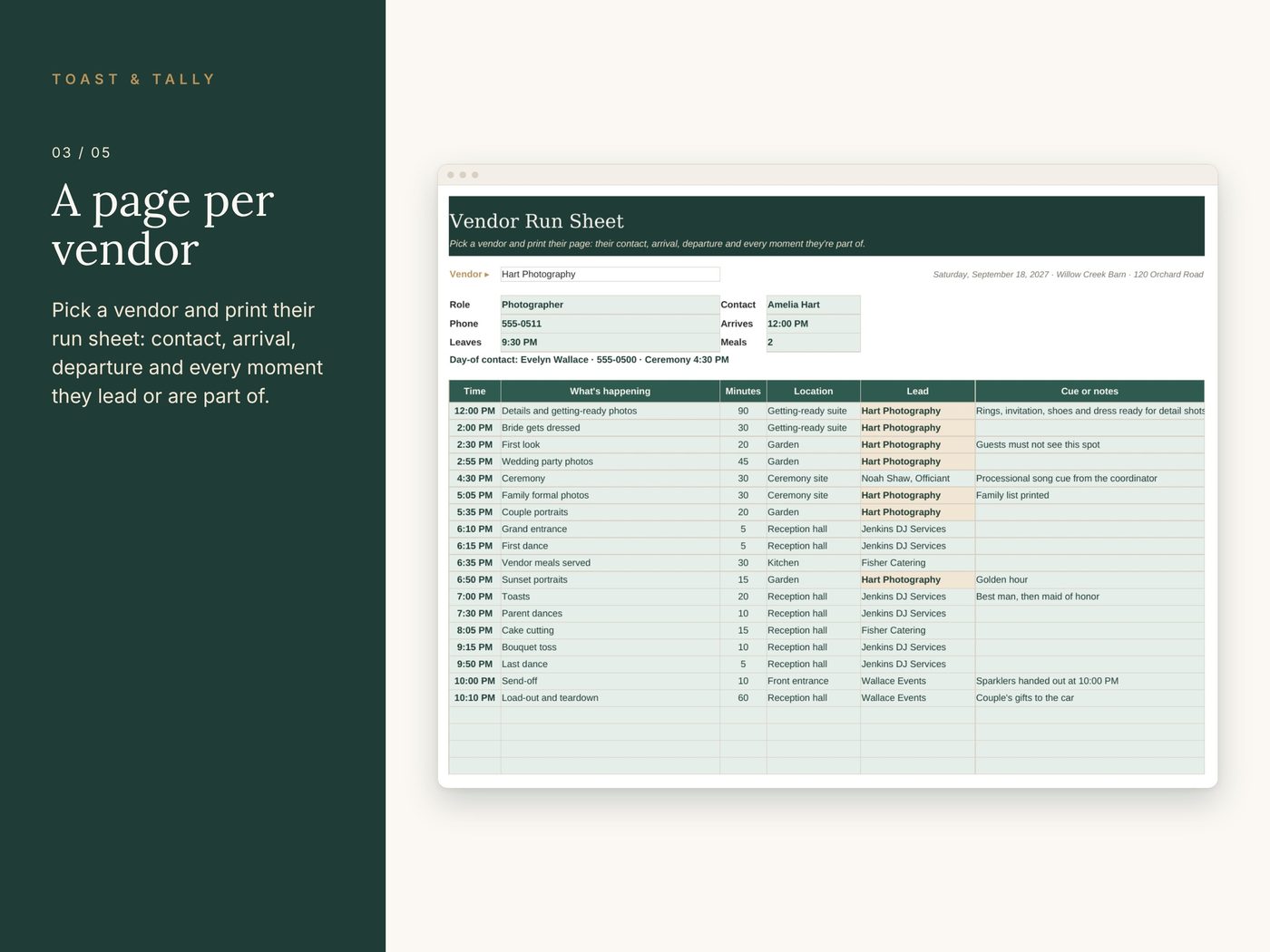Click the Family list printed note
Screen dimensions: 1270x952
[1089, 495]
